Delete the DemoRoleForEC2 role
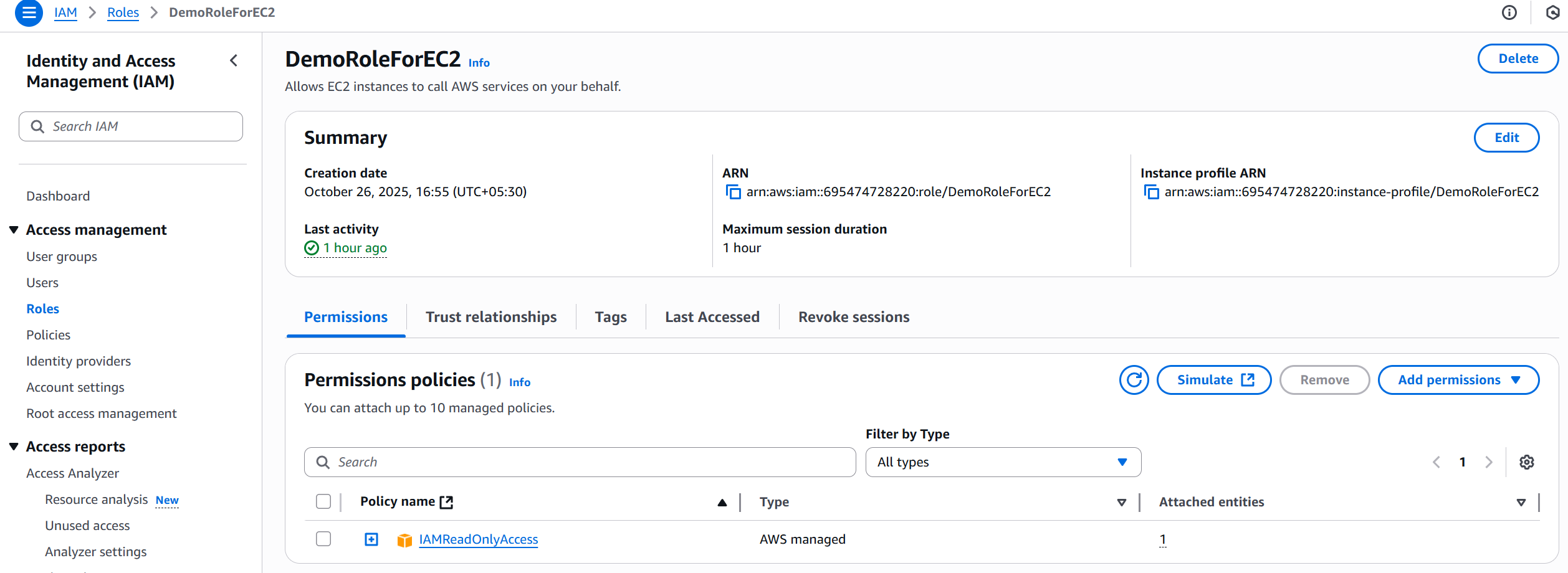Screen dimensions: 1568x573 pyautogui.click(x=1518, y=59)
